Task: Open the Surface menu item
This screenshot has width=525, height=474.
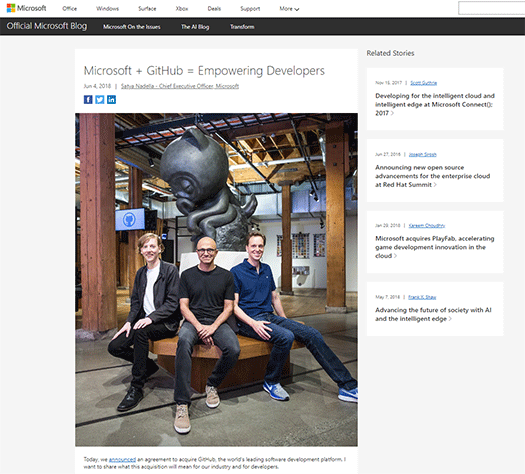Action: pos(147,9)
